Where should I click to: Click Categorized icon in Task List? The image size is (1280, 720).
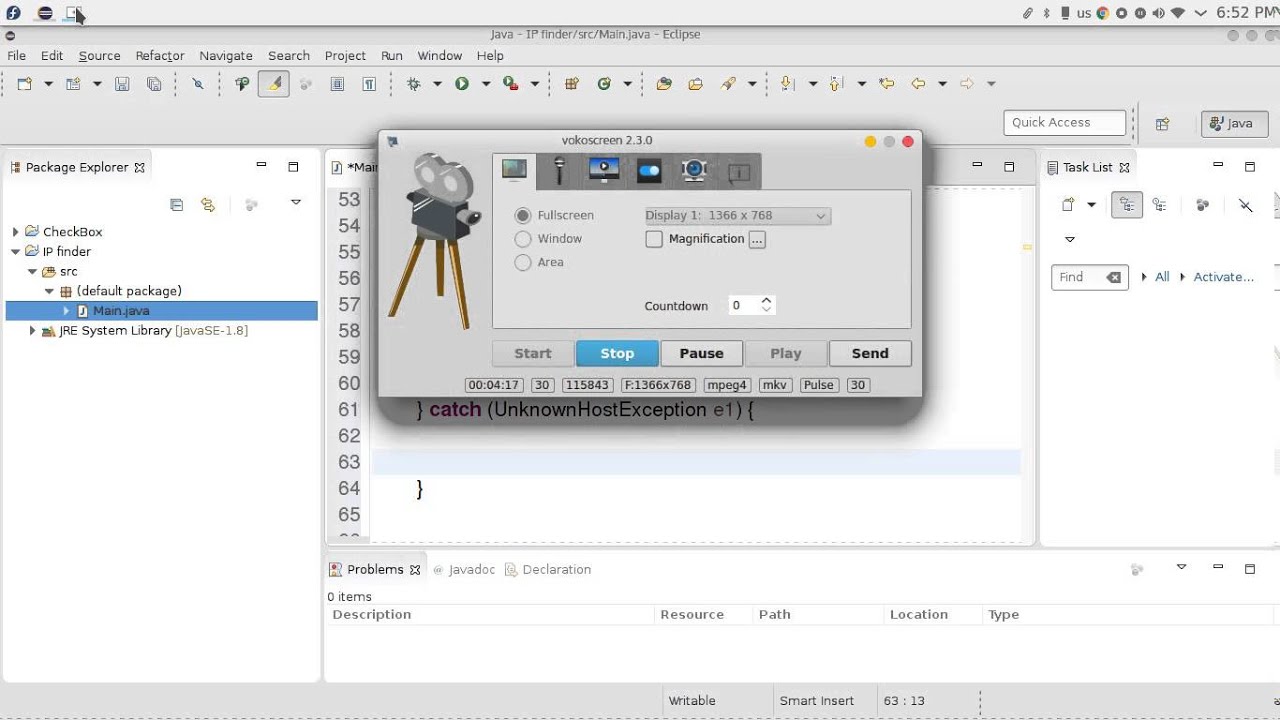[x=1127, y=205]
